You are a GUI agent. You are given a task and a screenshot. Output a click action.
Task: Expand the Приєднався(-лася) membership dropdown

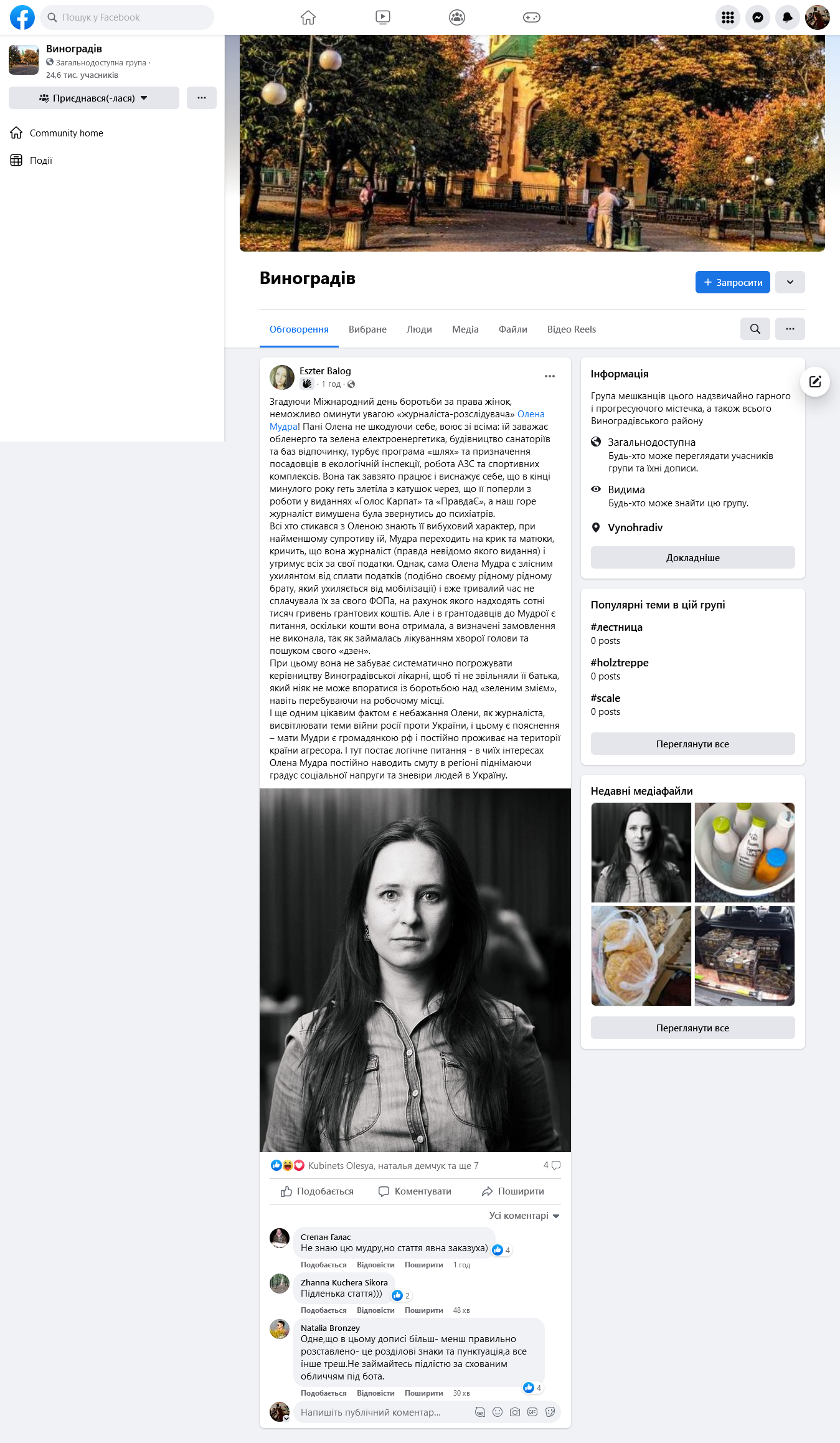[94, 98]
